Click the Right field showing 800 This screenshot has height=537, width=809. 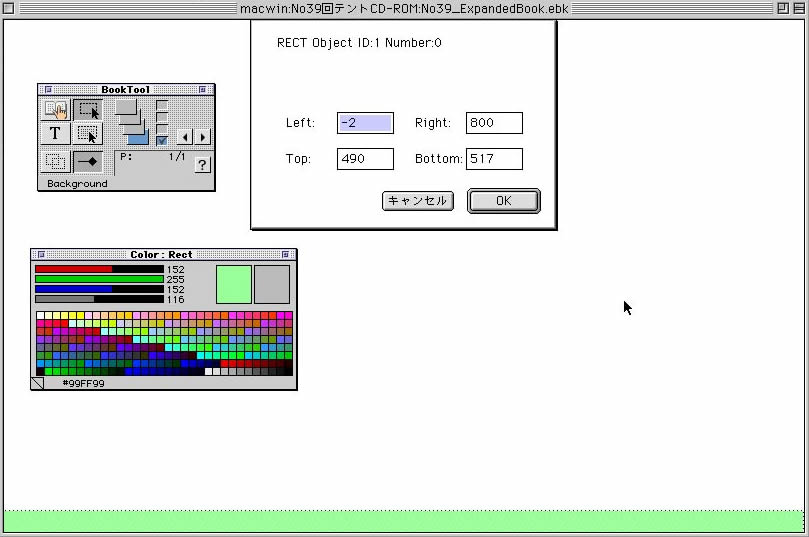click(494, 123)
